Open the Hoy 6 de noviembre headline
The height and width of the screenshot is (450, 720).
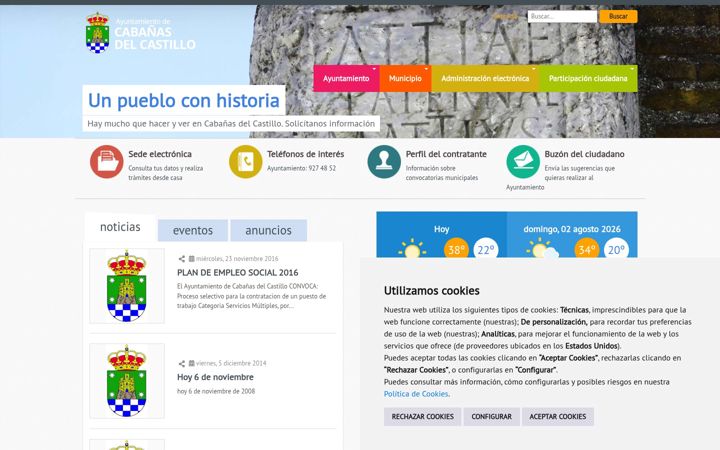click(x=215, y=377)
